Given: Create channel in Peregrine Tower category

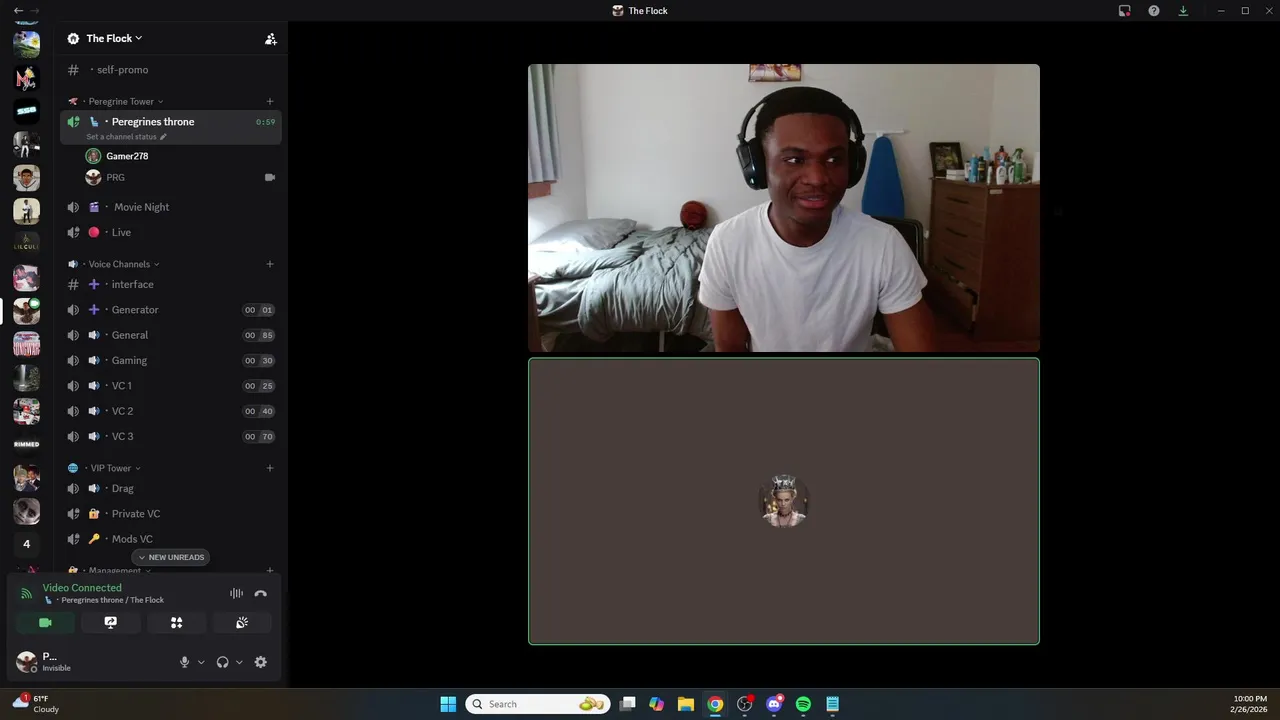Looking at the screenshot, I should click(x=270, y=101).
